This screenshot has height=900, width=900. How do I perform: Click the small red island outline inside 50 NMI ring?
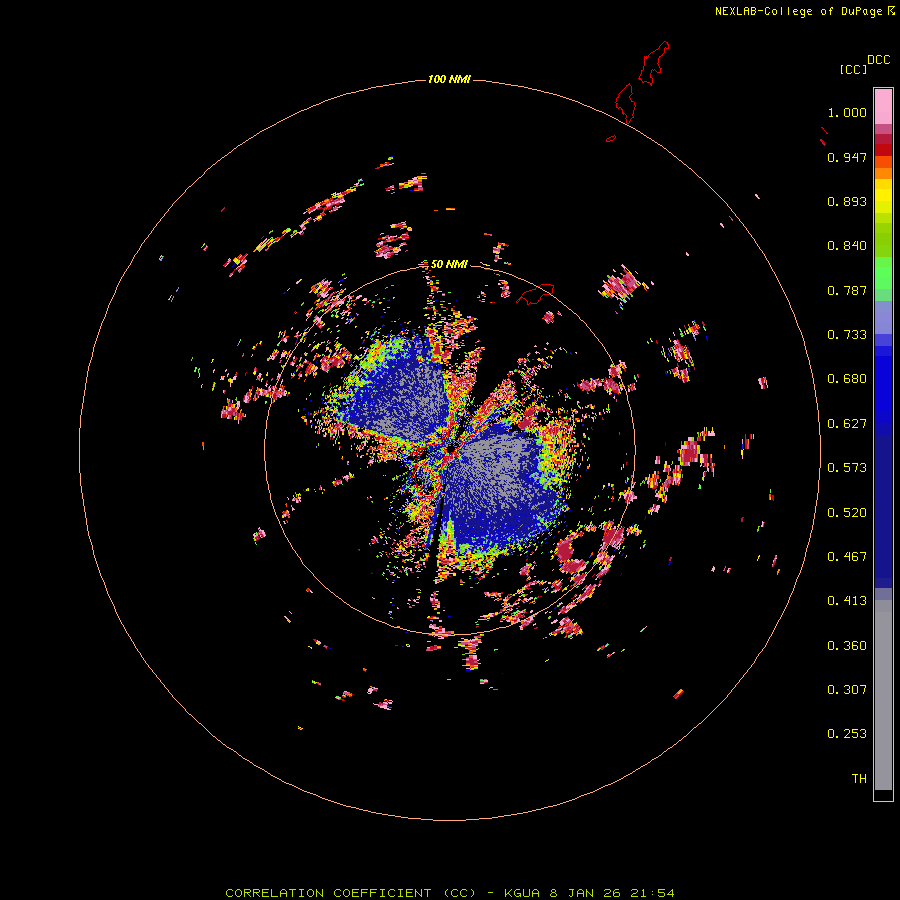point(535,294)
